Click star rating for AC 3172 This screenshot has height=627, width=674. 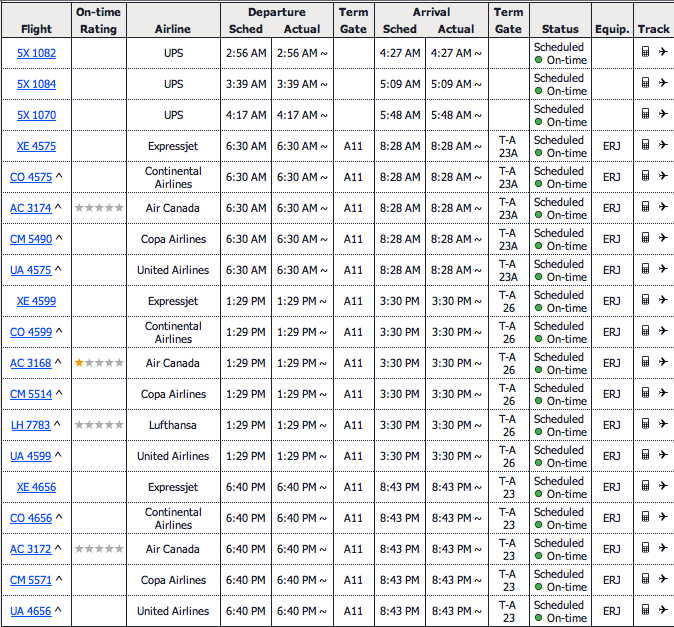pos(99,549)
